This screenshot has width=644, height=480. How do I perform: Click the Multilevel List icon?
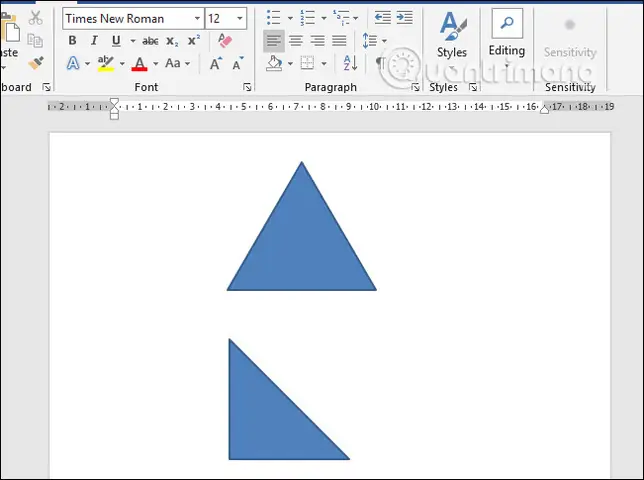pos(341,18)
